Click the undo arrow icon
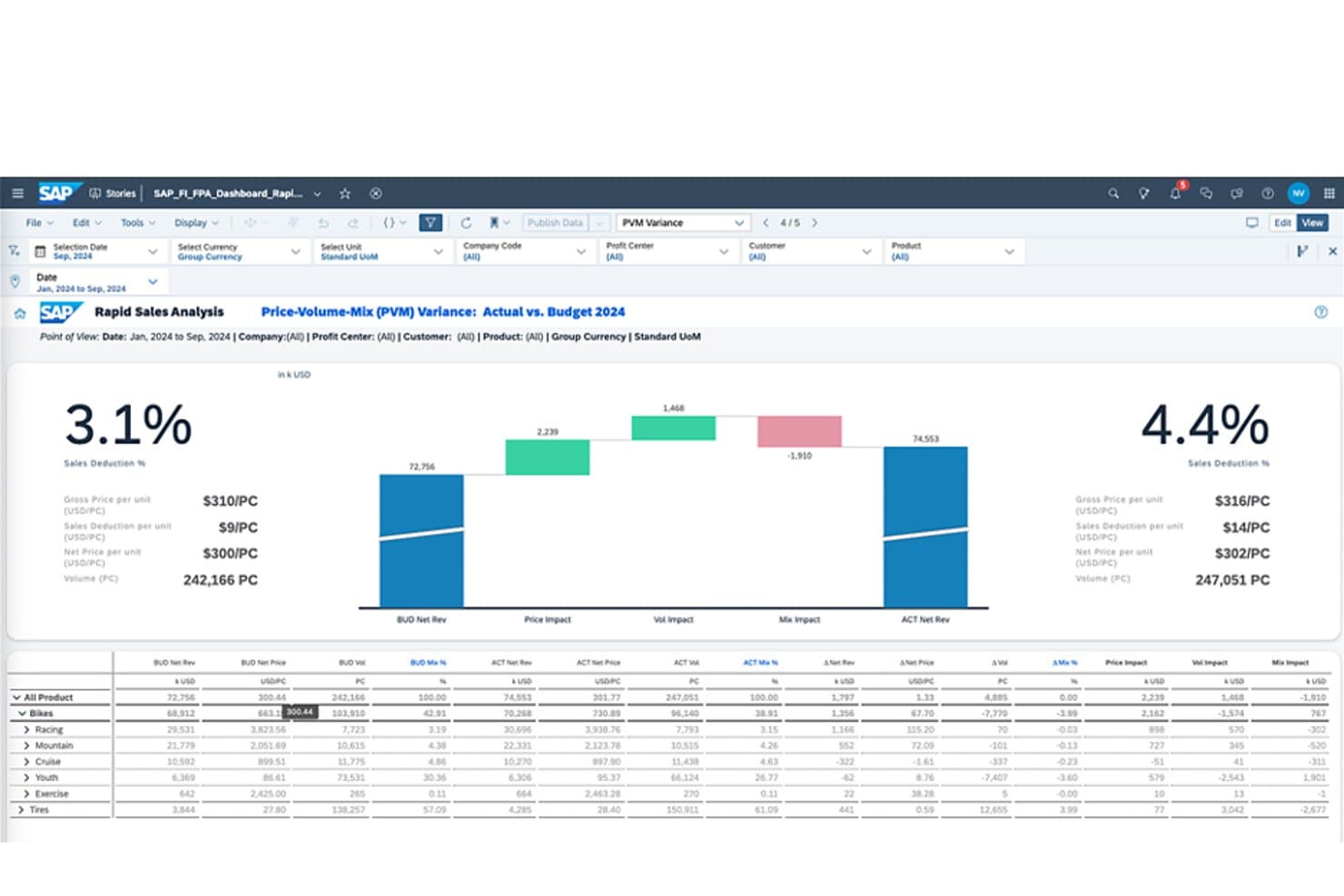The height and width of the screenshot is (896, 1344). (x=323, y=222)
